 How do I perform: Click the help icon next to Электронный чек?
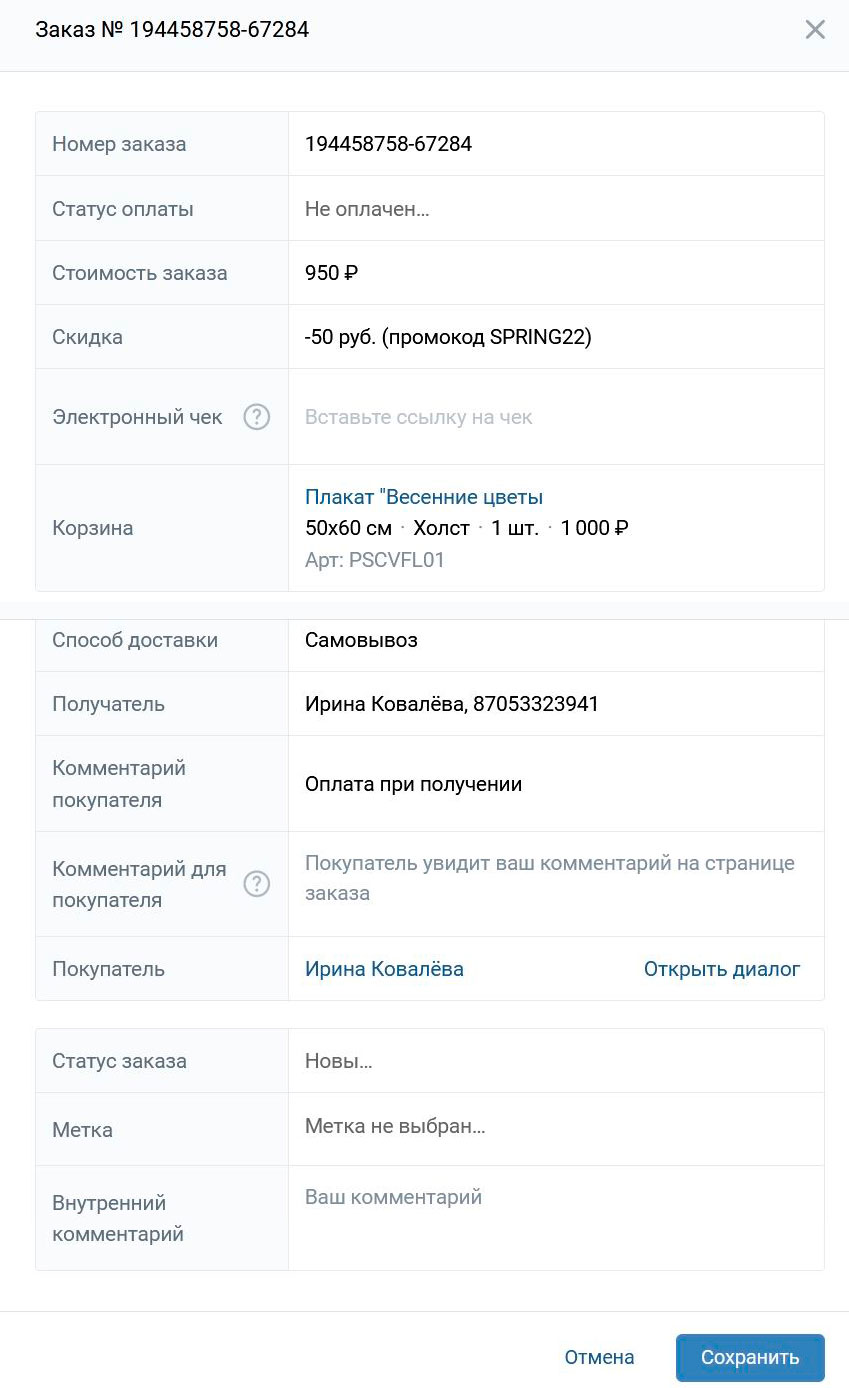(x=257, y=417)
